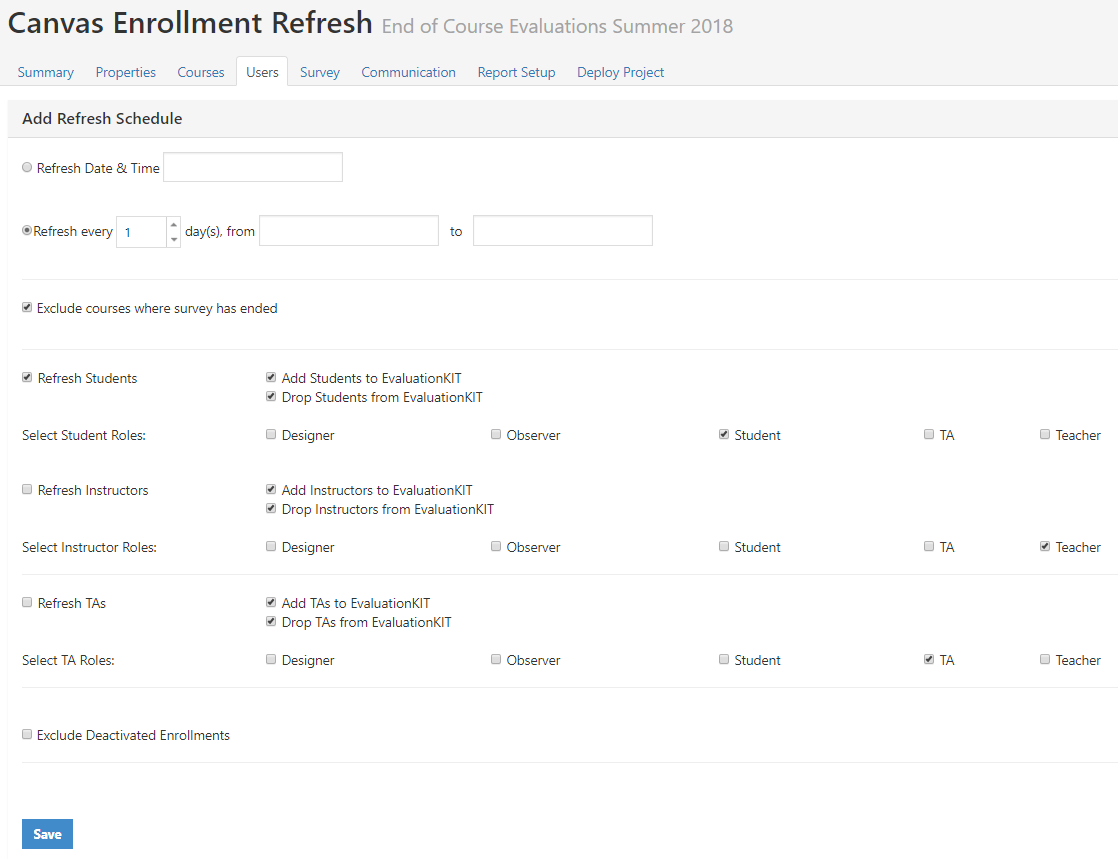This screenshot has height=859, width=1118.
Task: Uncheck Drop Students from EvaluationKIT
Action: [x=271, y=396]
